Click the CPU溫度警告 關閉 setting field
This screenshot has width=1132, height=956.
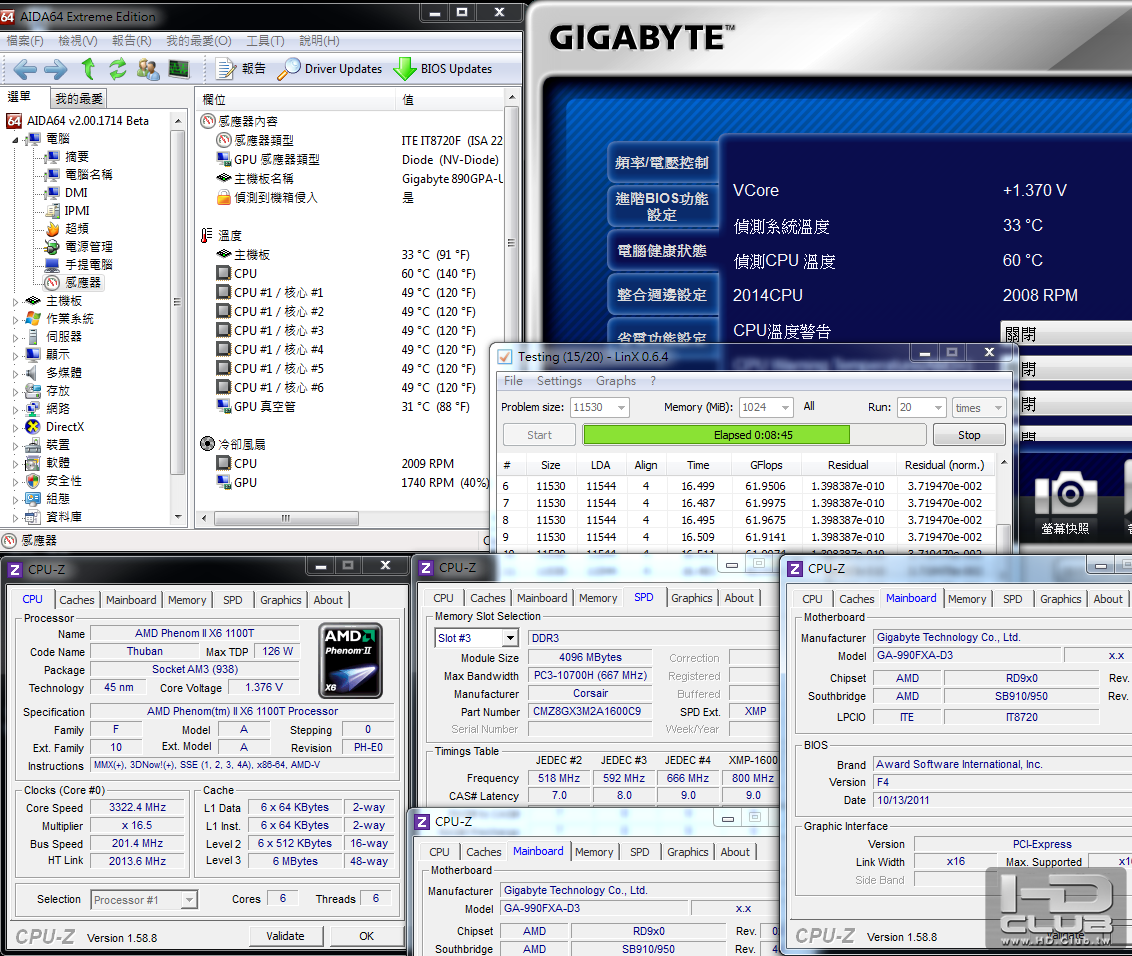click(x=1067, y=334)
